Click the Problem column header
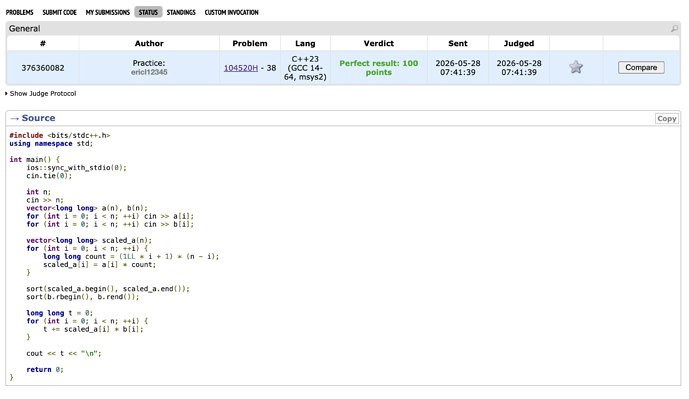The height and width of the screenshot is (399, 689). point(250,44)
